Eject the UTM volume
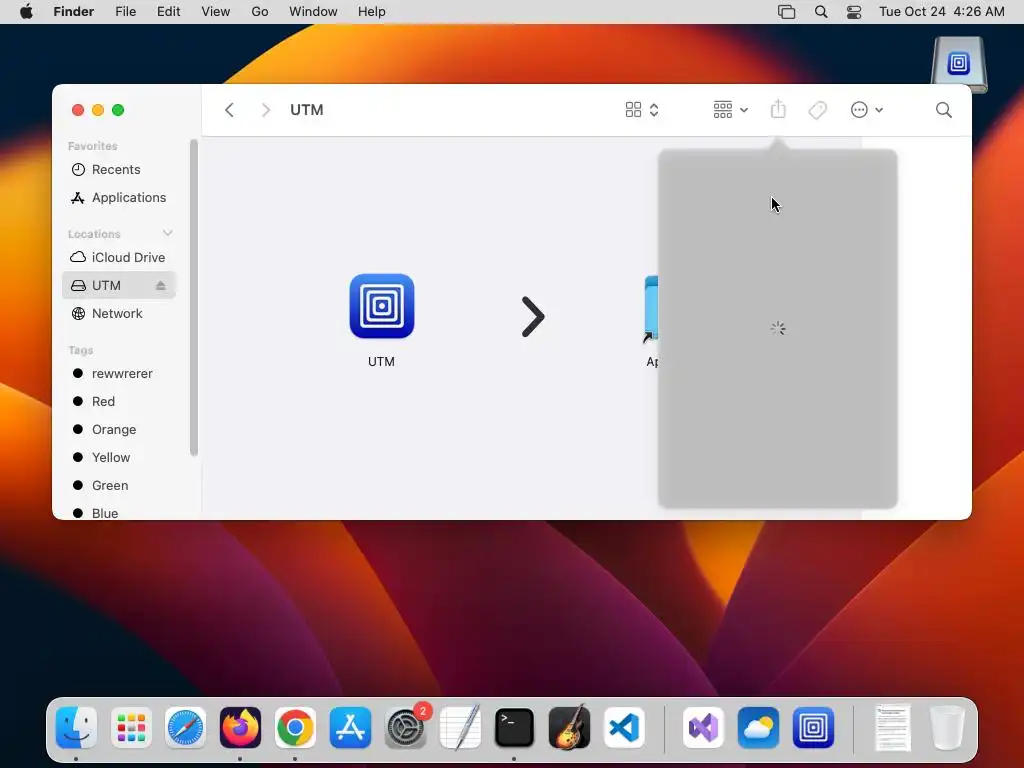Screen dimensions: 1024x768 [x=161, y=285]
